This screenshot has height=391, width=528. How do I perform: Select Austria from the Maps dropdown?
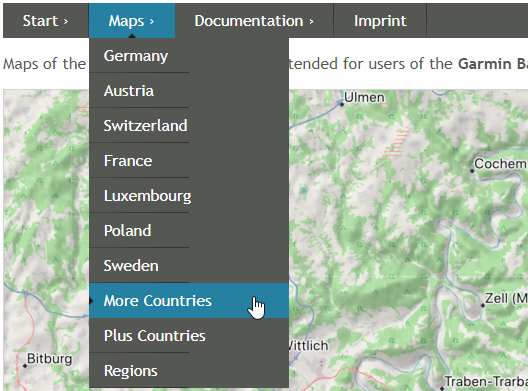[189, 91]
